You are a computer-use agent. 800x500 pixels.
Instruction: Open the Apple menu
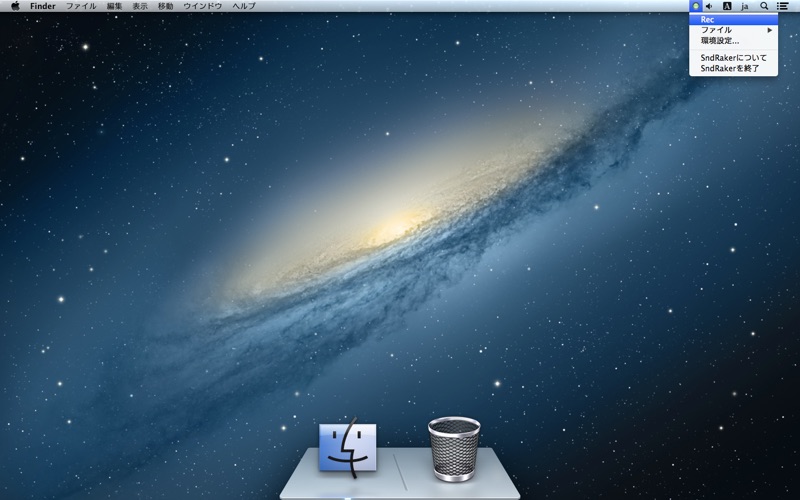pos(15,6)
